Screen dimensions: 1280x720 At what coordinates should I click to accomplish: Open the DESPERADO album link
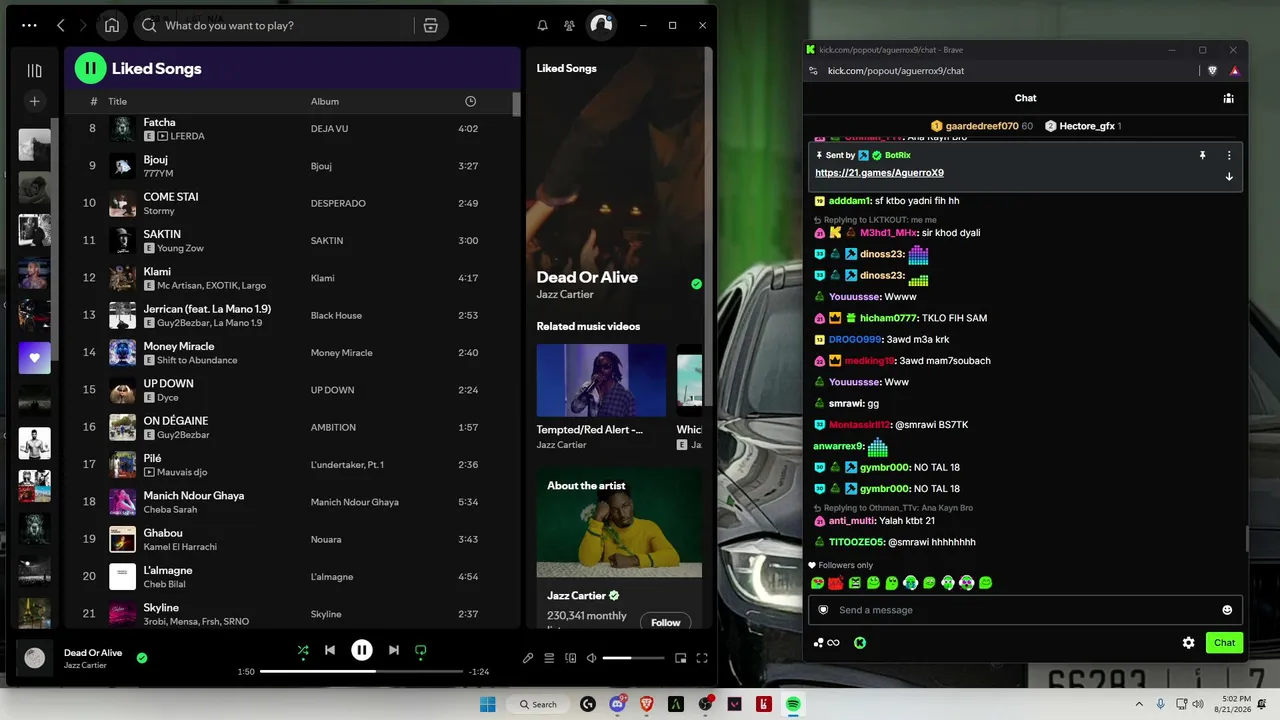click(338, 203)
